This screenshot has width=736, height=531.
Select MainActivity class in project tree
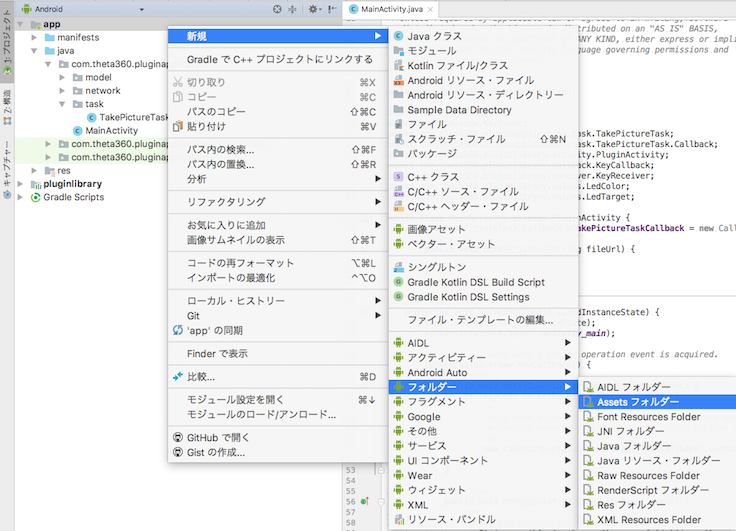click(111, 131)
